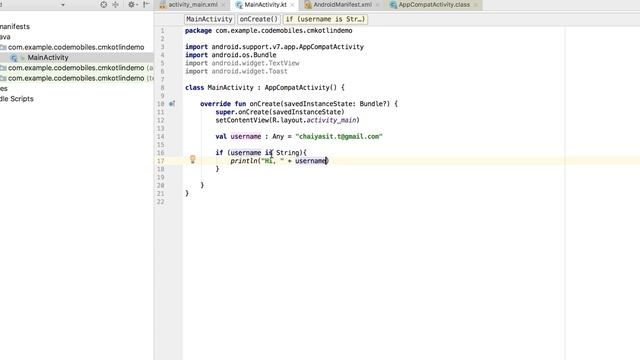Screen dimensions: 640x360
Task: Click the manifests folder in project tree
Action: (15, 27)
